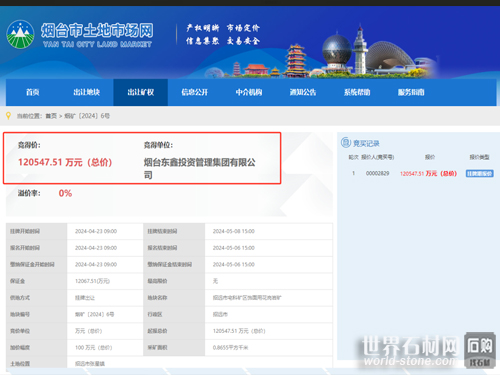Click the 竞买记录 bidding record icon
This screenshot has width=500, height=375.
[x=346, y=142]
